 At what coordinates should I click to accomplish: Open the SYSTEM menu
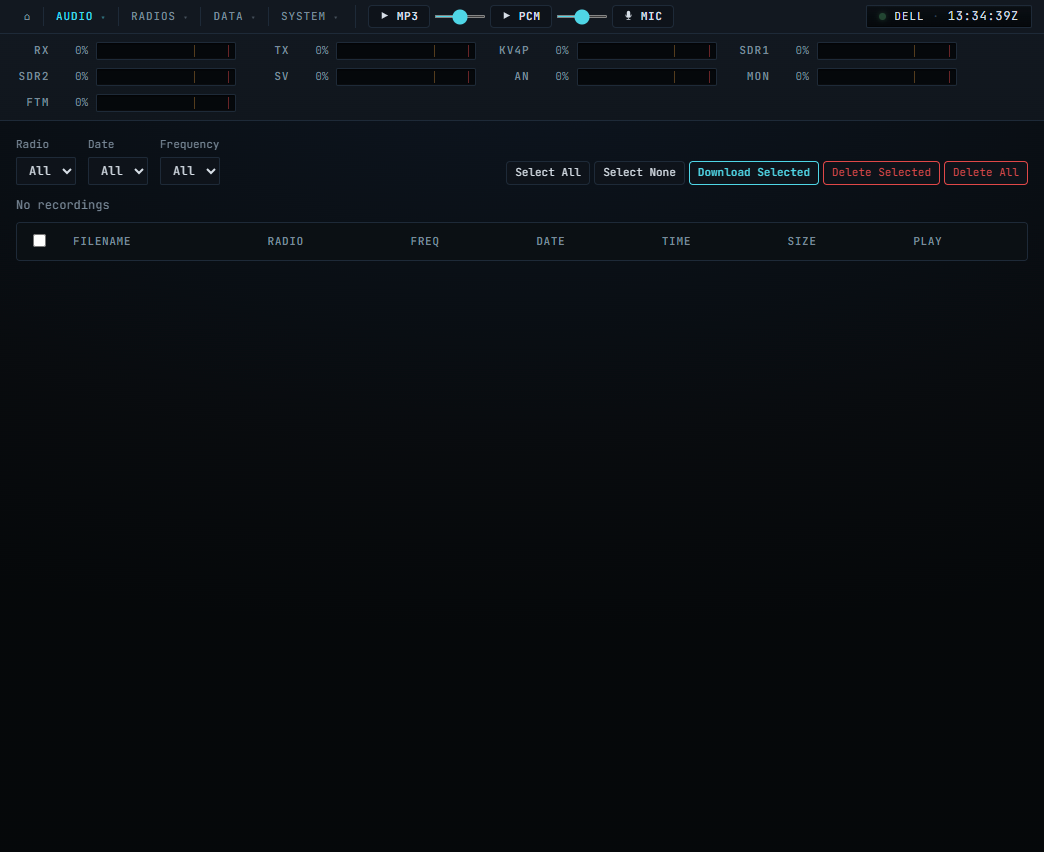pyautogui.click(x=309, y=17)
